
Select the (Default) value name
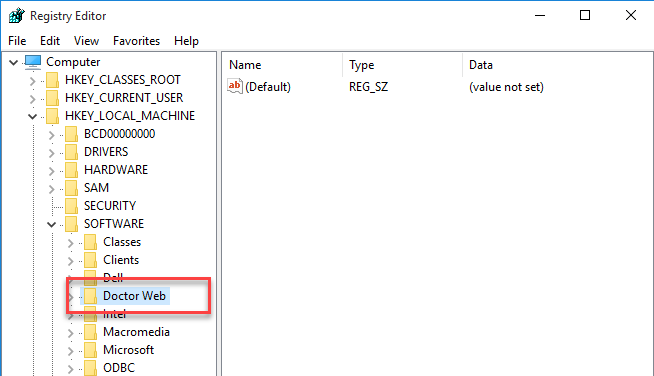click(x=268, y=87)
